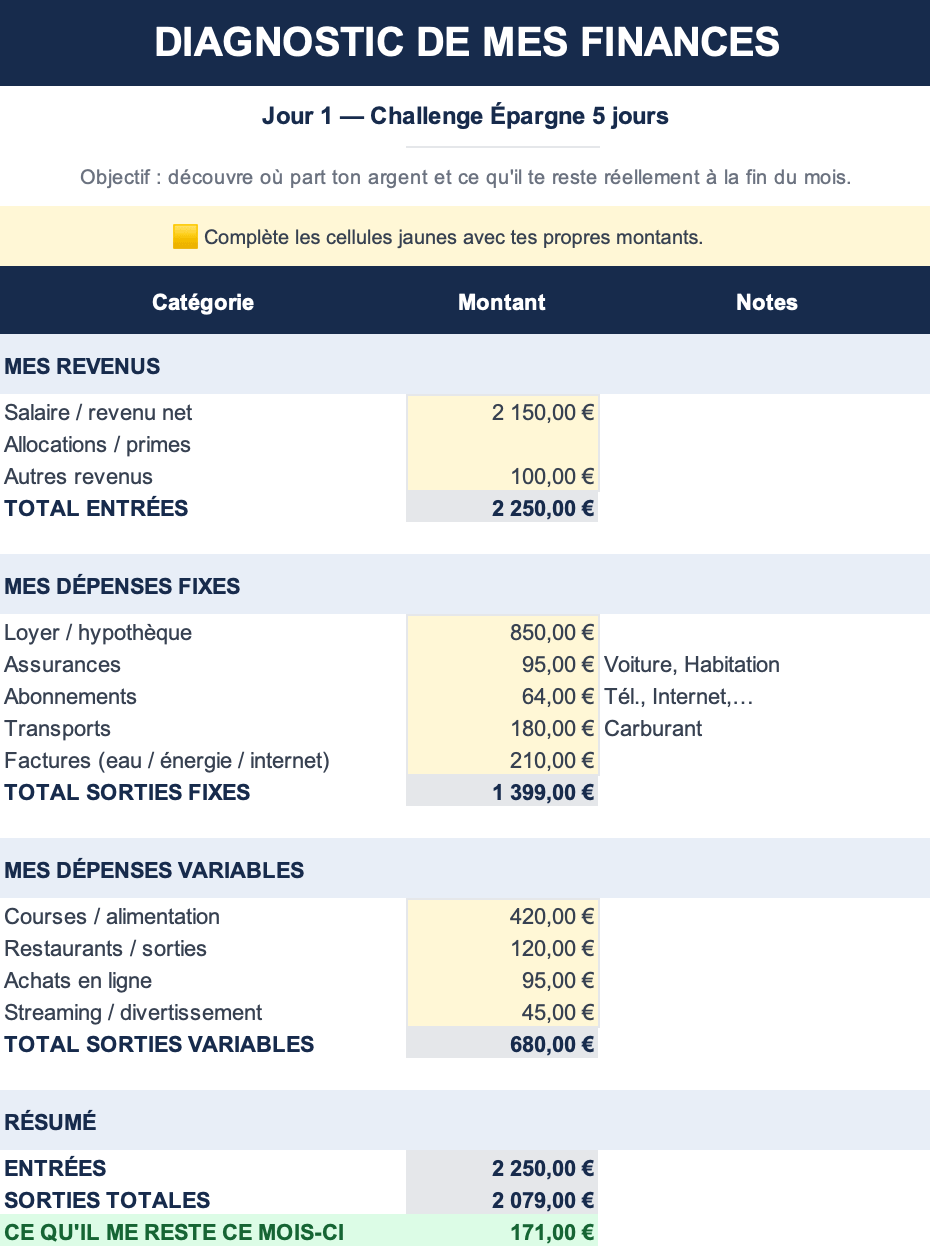
Task: Select the Transports amount of 180,00 €
Action: coord(502,728)
